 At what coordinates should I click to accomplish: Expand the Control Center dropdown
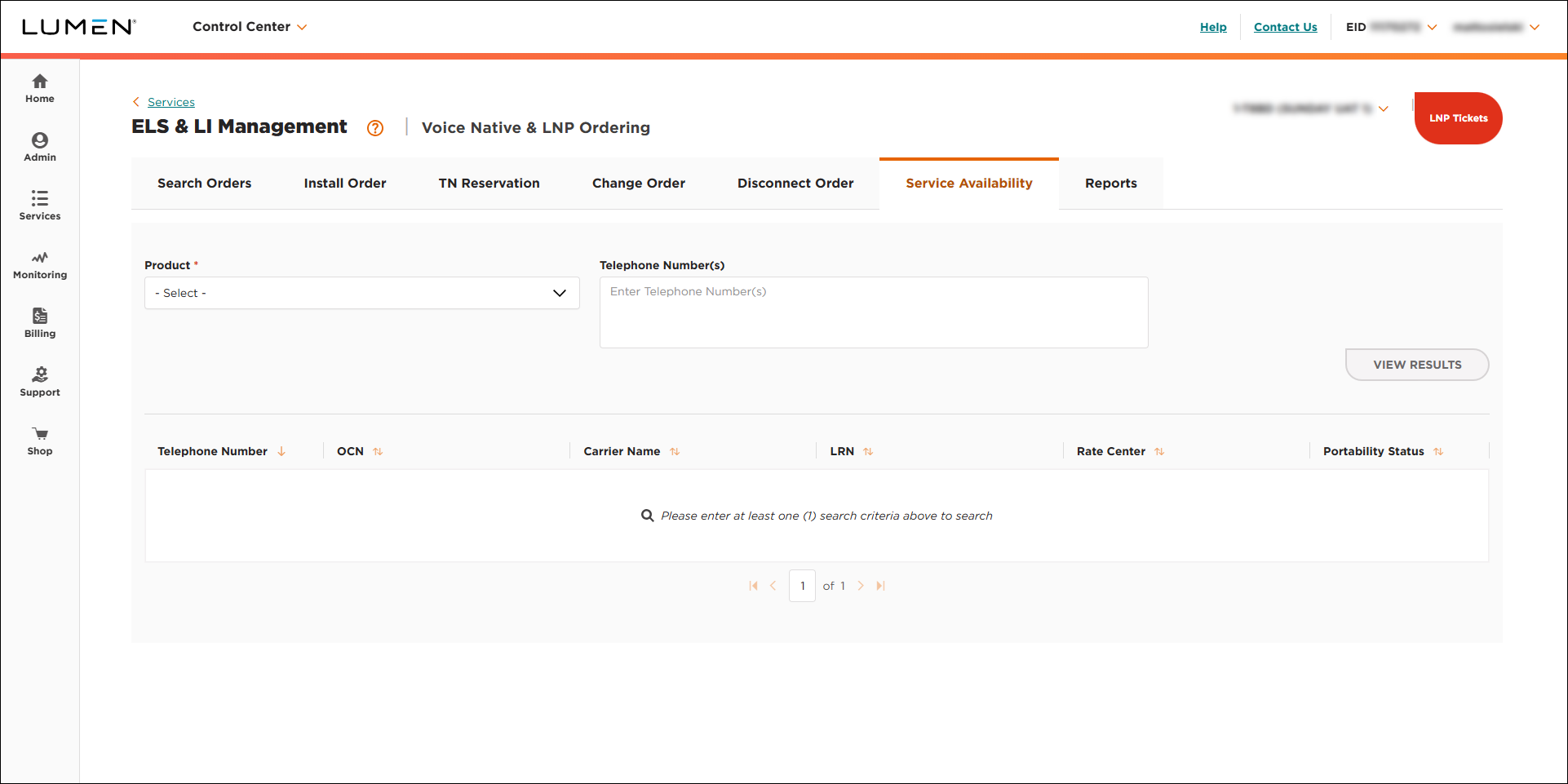point(250,27)
